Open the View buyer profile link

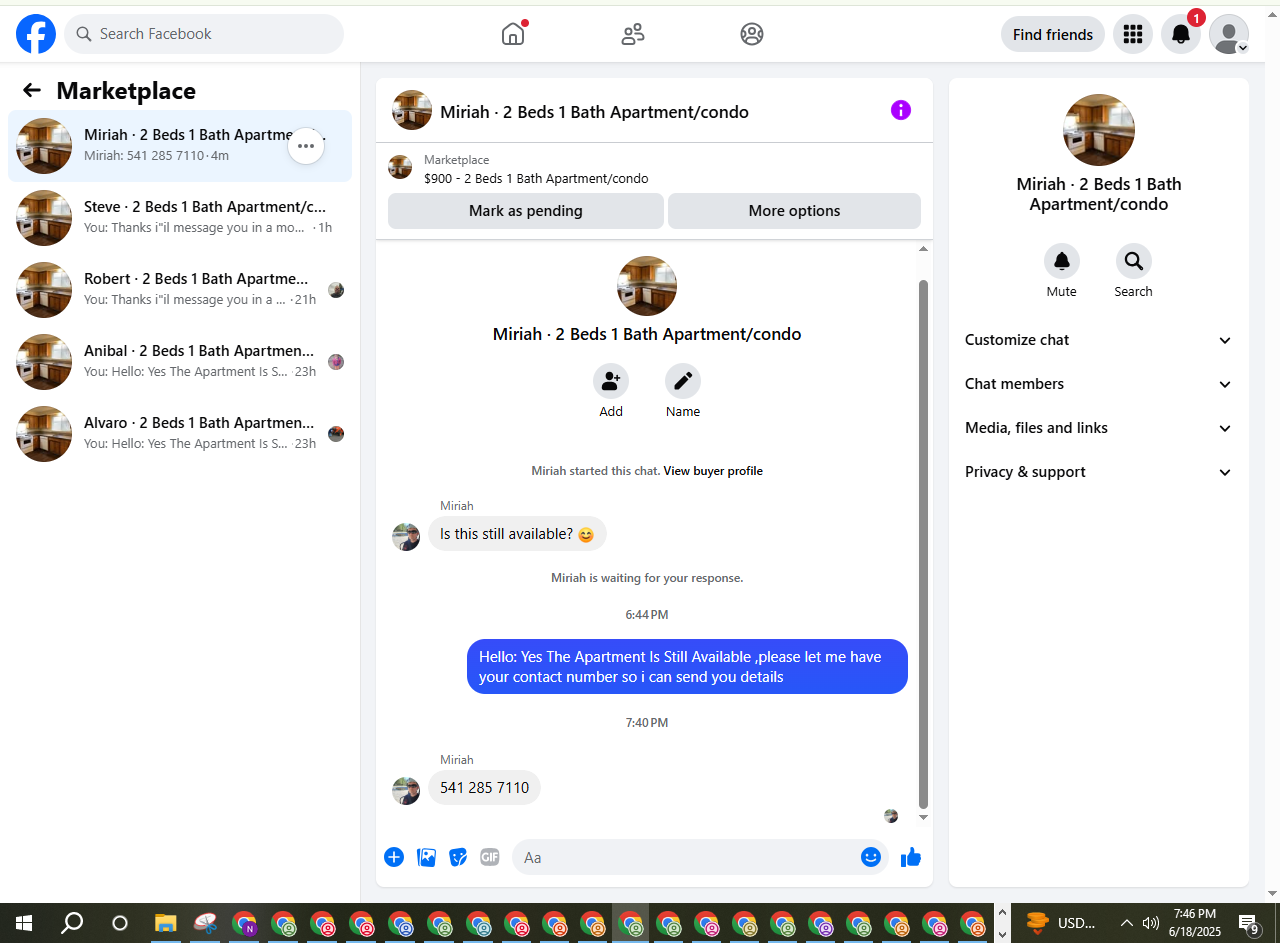[x=713, y=471]
